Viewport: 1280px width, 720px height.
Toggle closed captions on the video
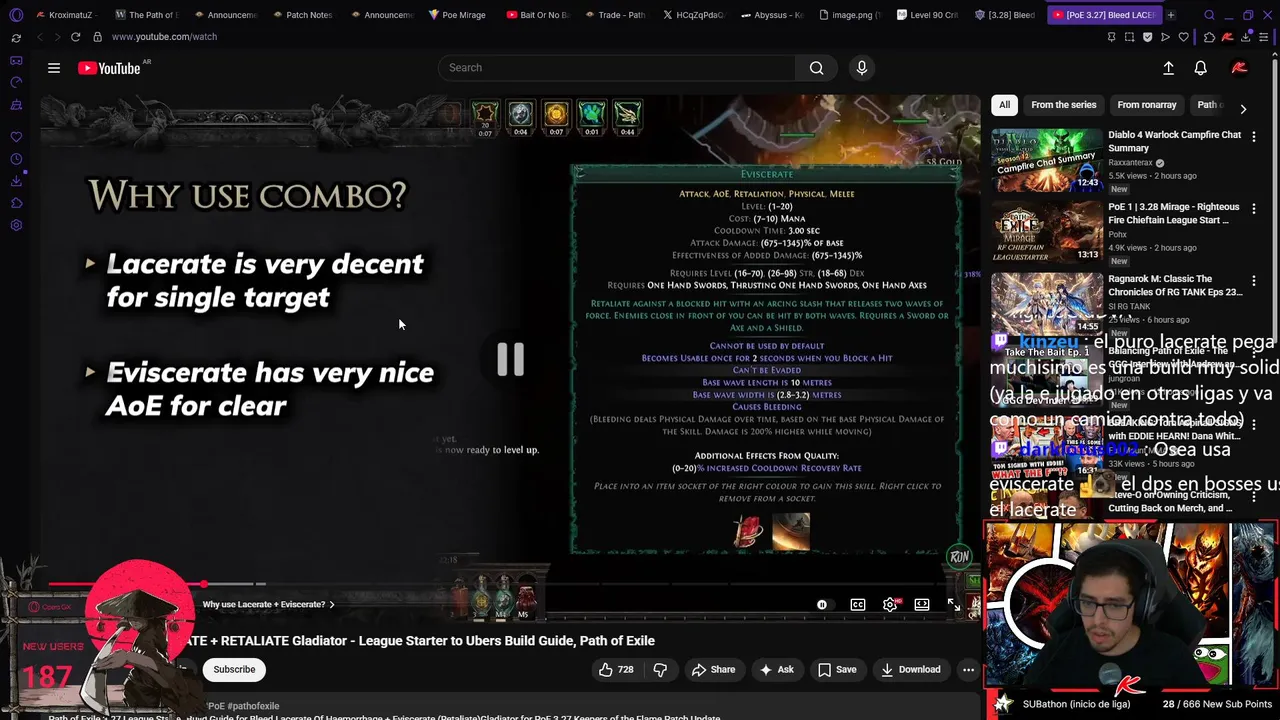pos(858,605)
